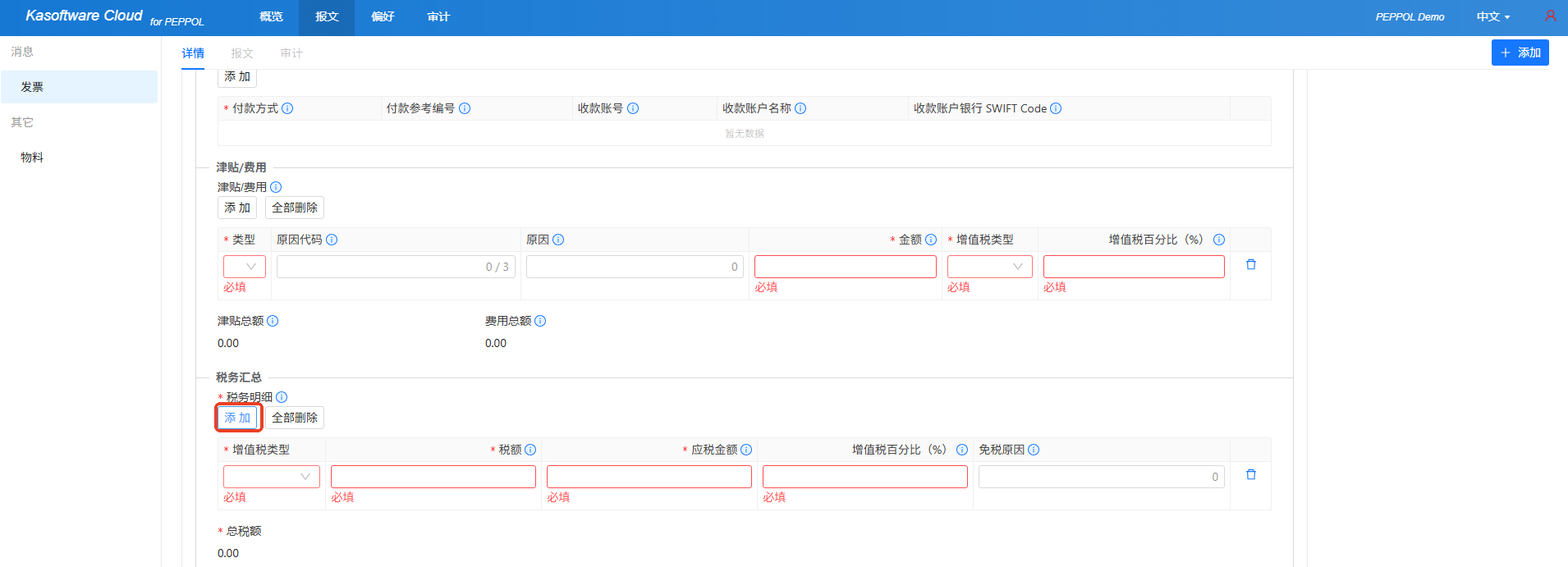Select 物料 in the left sidebar

(x=32, y=158)
